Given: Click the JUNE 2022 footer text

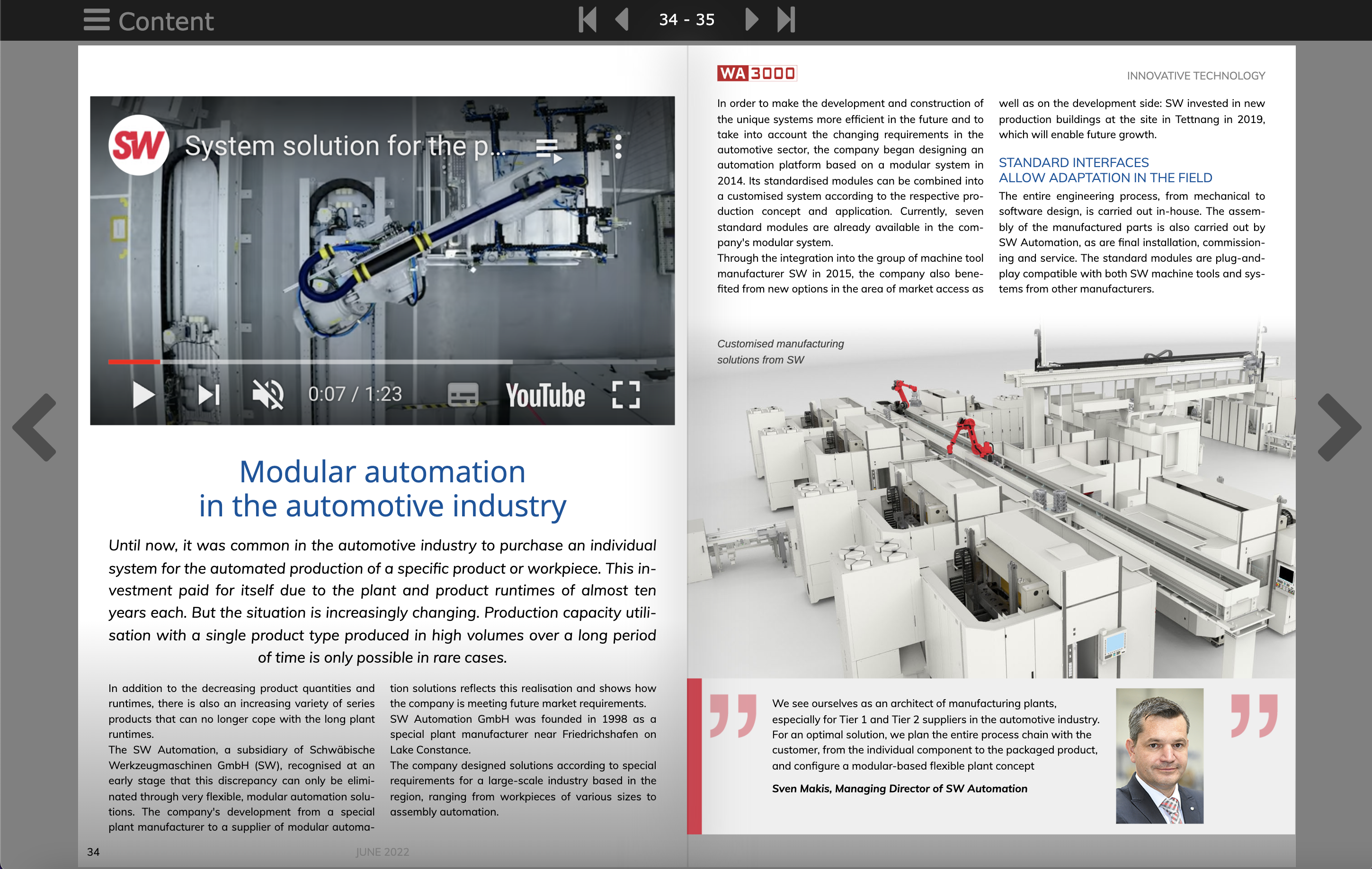Looking at the screenshot, I should pos(383,852).
